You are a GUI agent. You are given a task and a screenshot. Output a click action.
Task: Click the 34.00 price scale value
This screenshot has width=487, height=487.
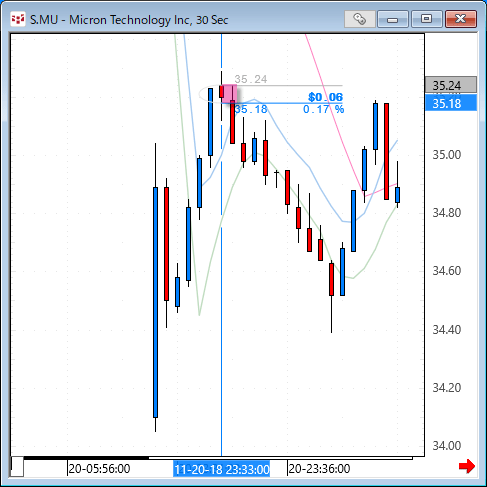click(447, 446)
